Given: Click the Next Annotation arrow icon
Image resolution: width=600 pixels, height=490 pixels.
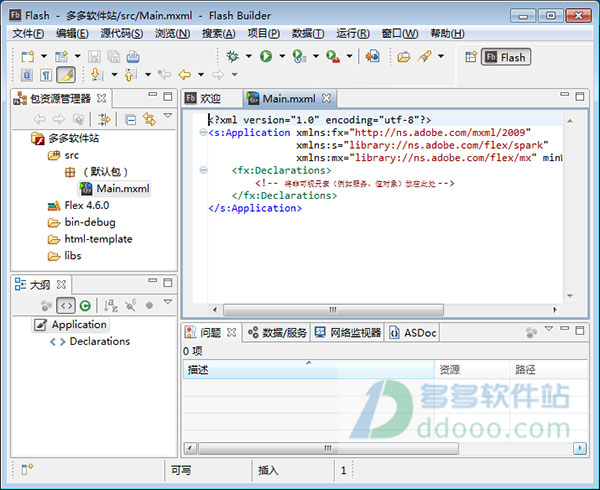Looking at the screenshot, I should coord(97,74).
